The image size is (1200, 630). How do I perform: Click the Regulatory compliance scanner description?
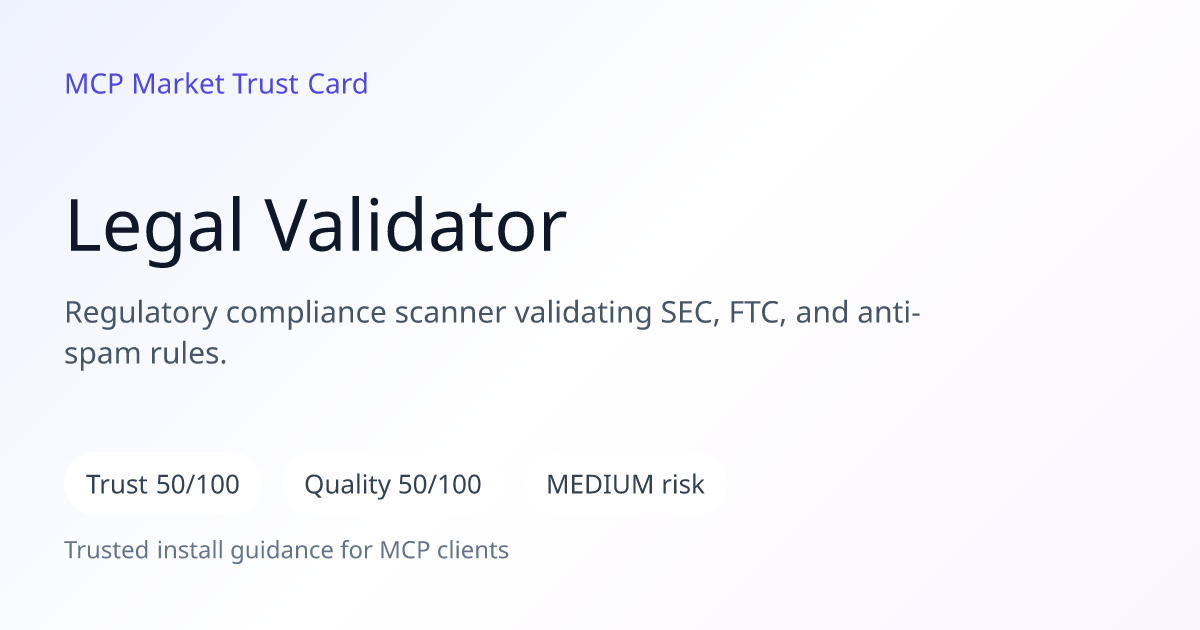(492, 332)
